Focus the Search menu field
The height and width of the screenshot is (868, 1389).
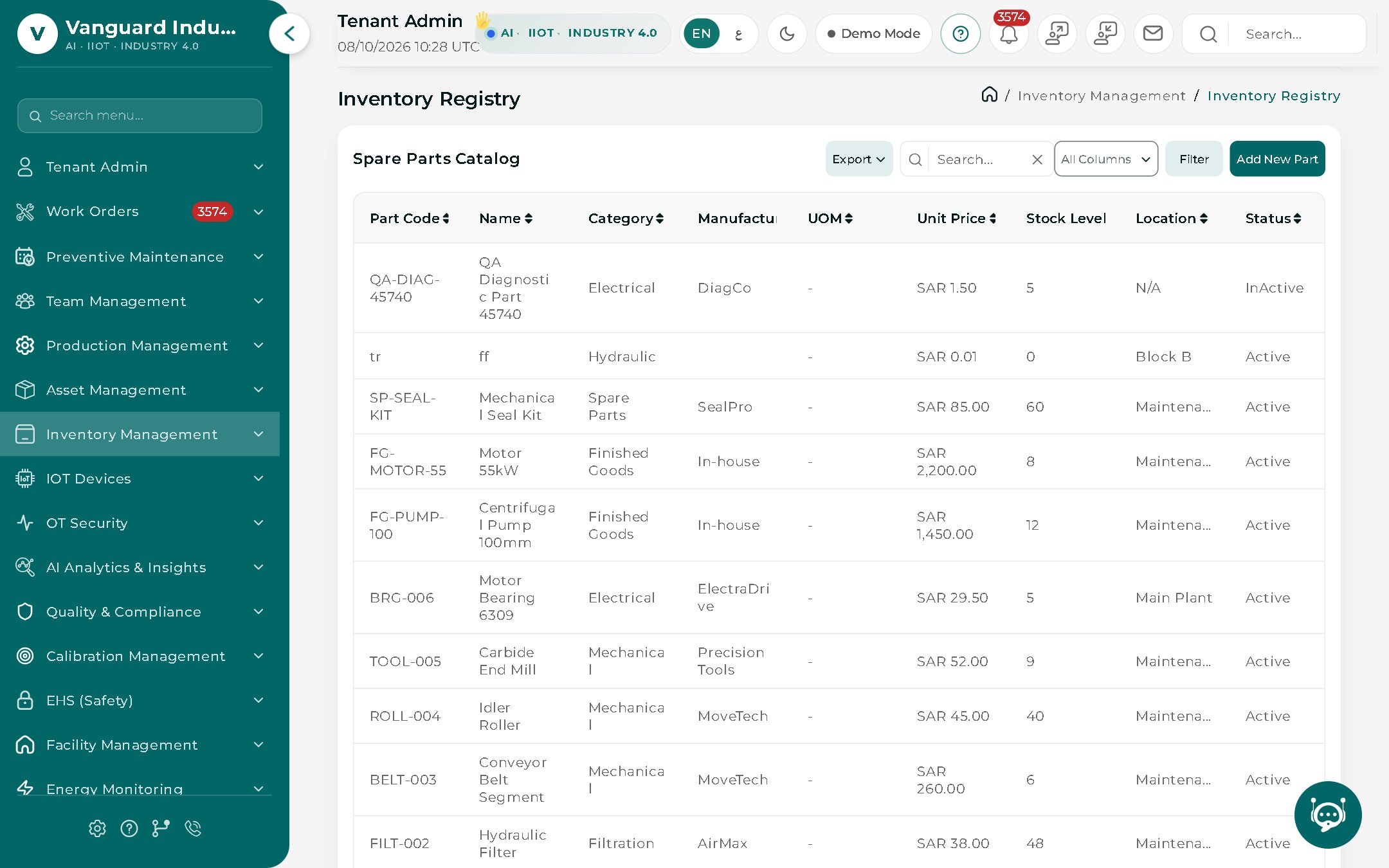coord(140,116)
